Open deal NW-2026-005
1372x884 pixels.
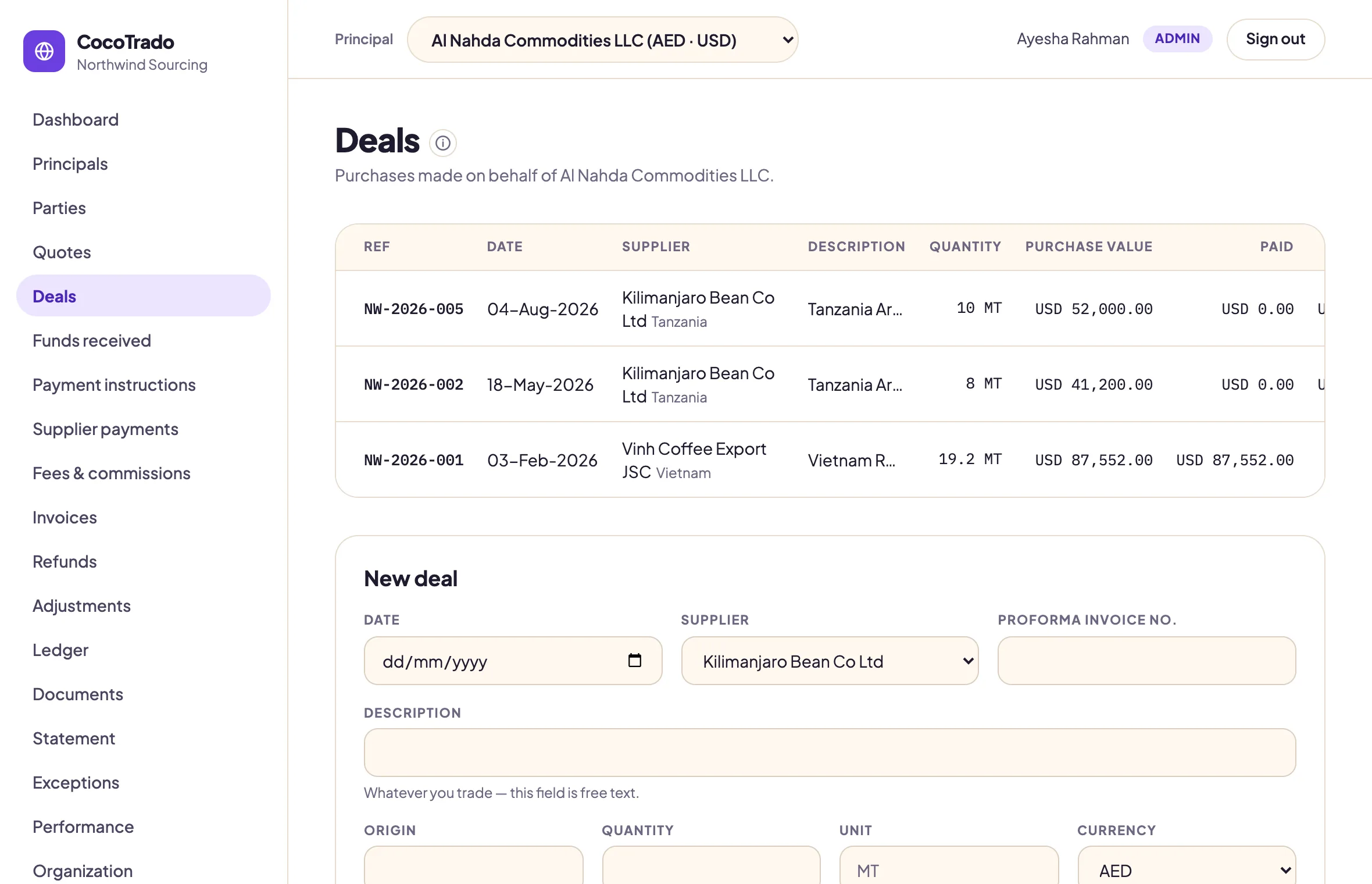(413, 309)
